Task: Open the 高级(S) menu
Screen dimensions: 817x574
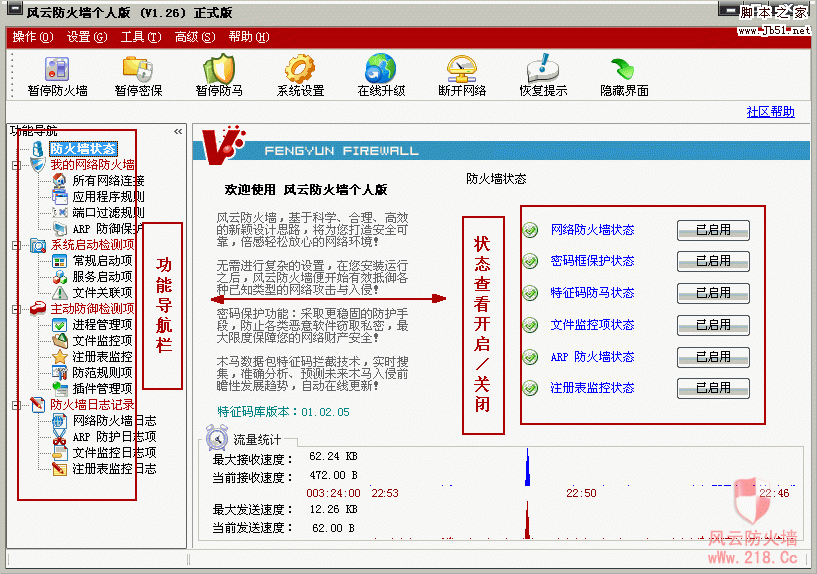Action: click(195, 37)
